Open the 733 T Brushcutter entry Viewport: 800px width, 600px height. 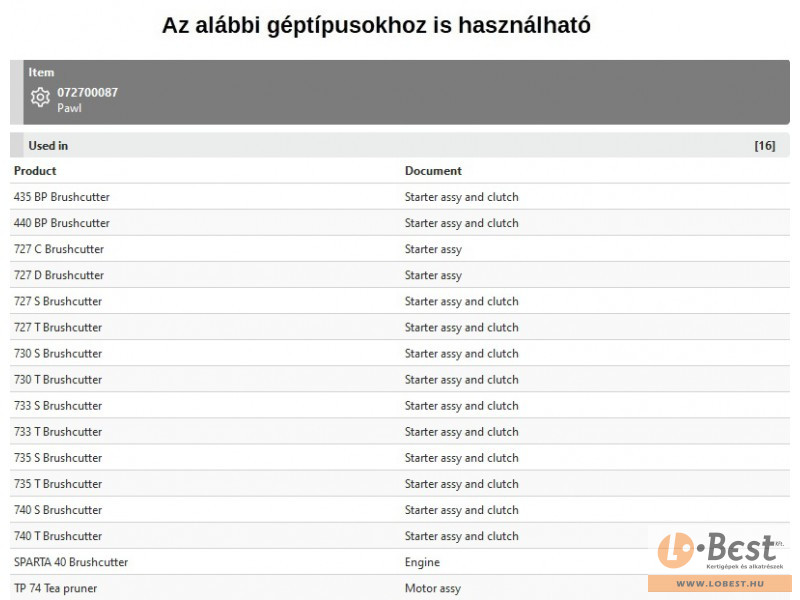[58, 432]
